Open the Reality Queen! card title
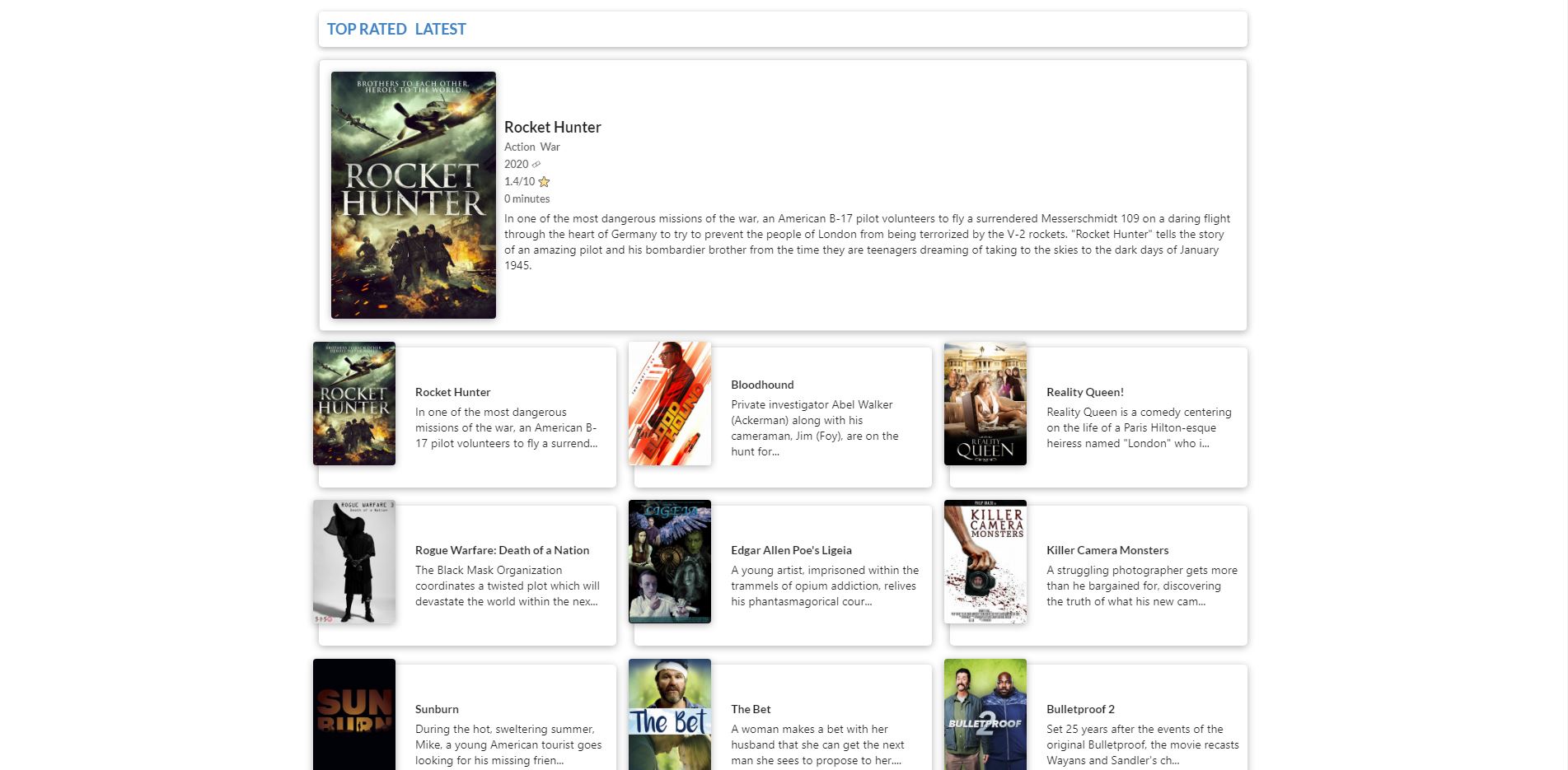The width and height of the screenshot is (1568, 770). (x=1085, y=392)
